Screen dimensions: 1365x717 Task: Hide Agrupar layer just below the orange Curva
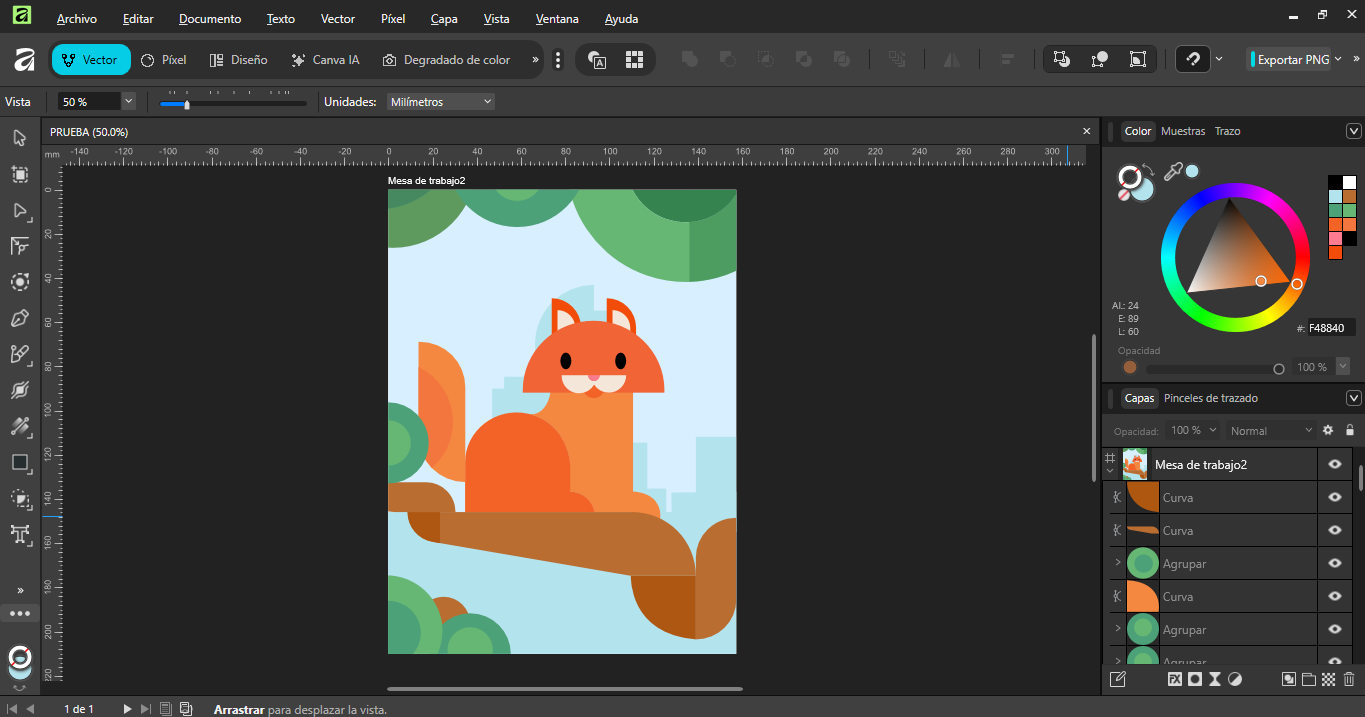[x=1334, y=629]
